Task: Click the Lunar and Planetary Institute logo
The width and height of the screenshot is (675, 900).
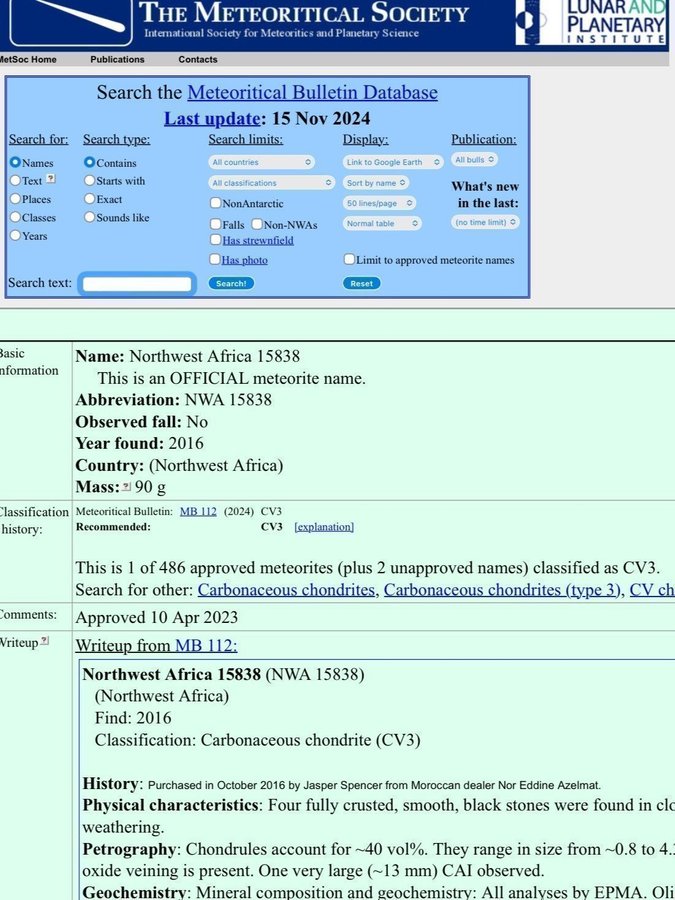Action: pos(592,22)
